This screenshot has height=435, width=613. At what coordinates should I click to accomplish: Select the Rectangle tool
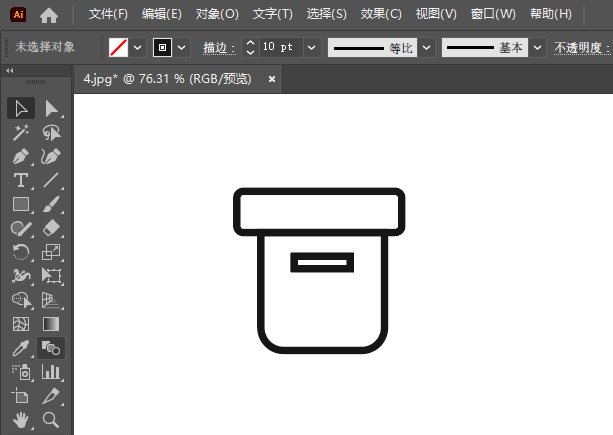coord(21,204)
